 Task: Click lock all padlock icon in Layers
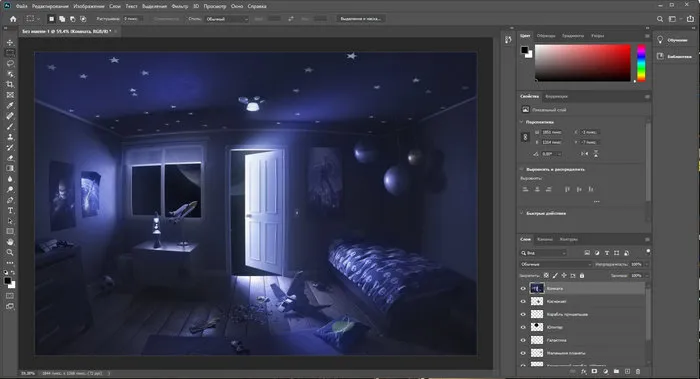(582, 276)
